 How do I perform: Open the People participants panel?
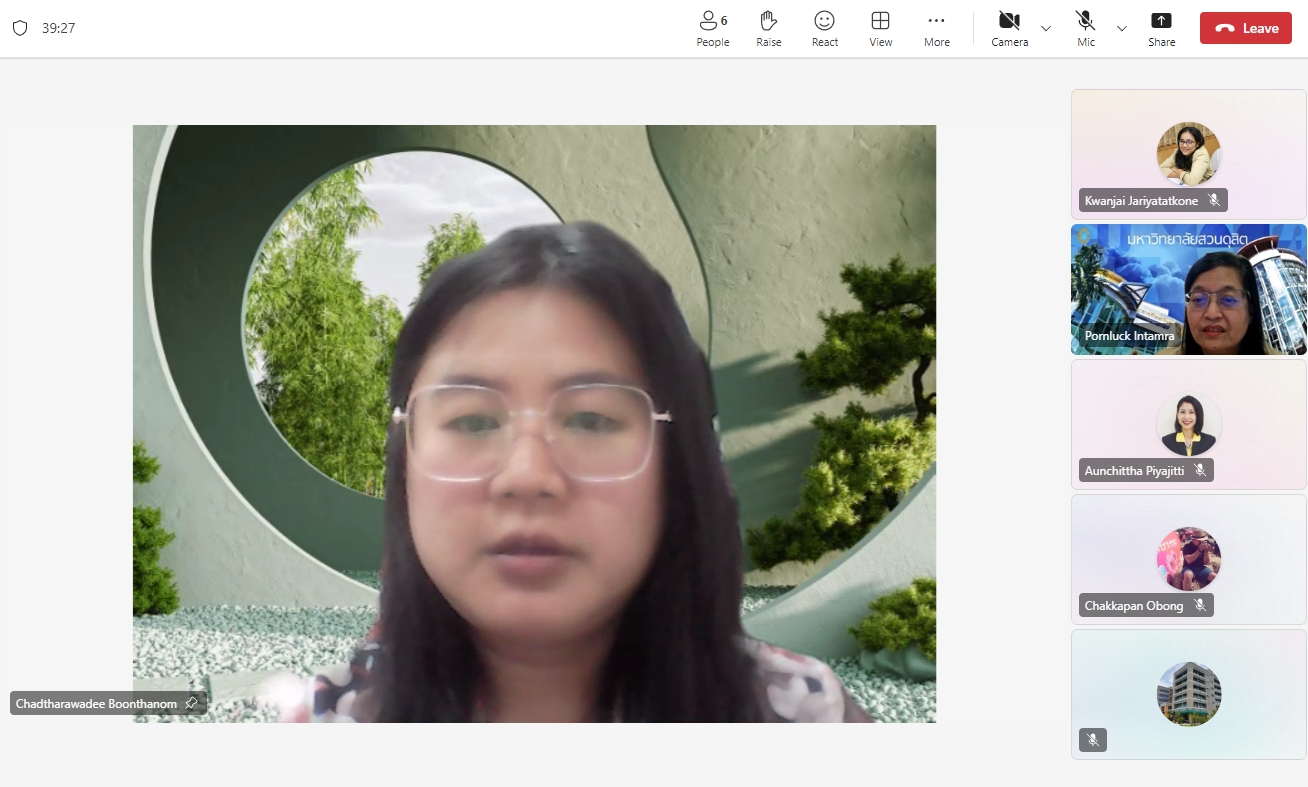712,28
